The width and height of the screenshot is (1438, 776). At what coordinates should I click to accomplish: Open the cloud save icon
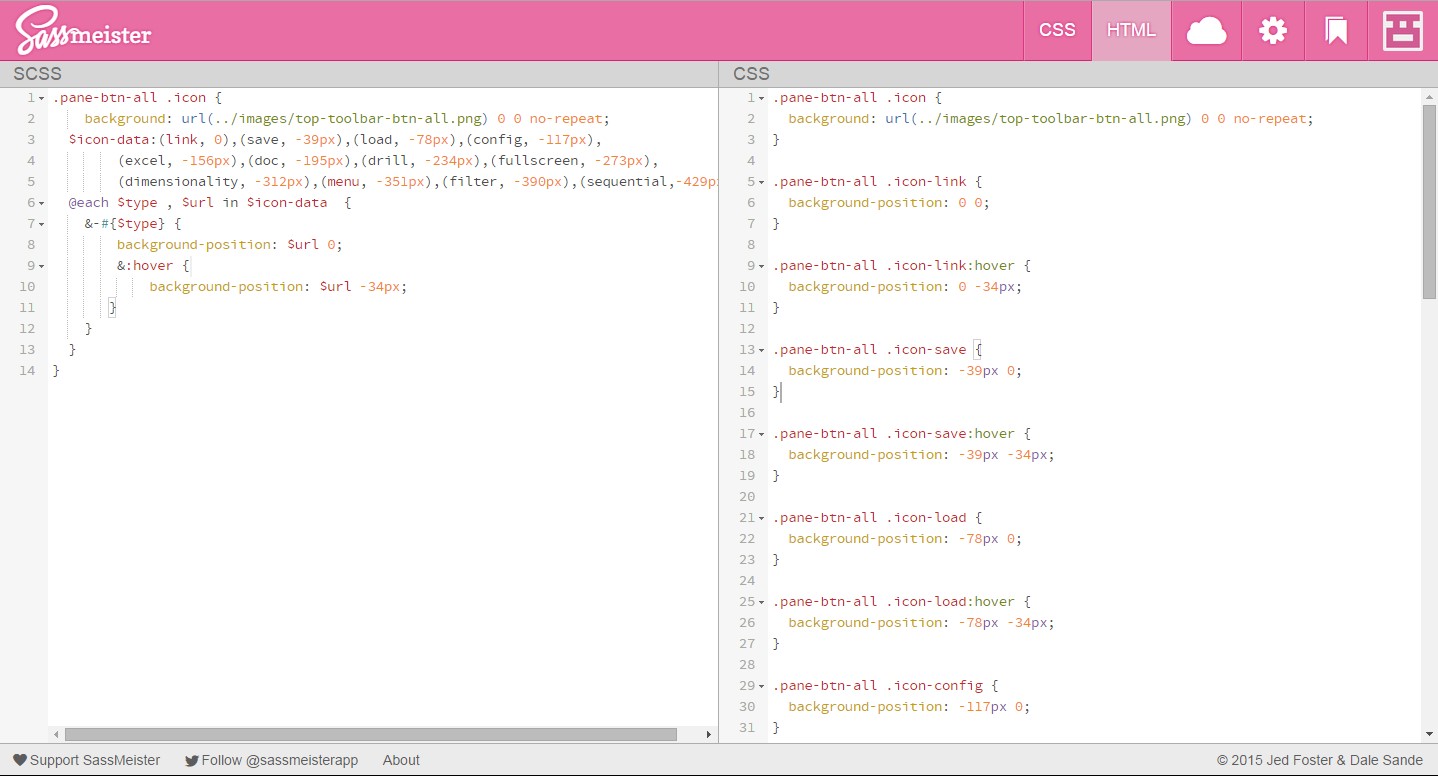pyautogui.click(x=1206, y=31)
